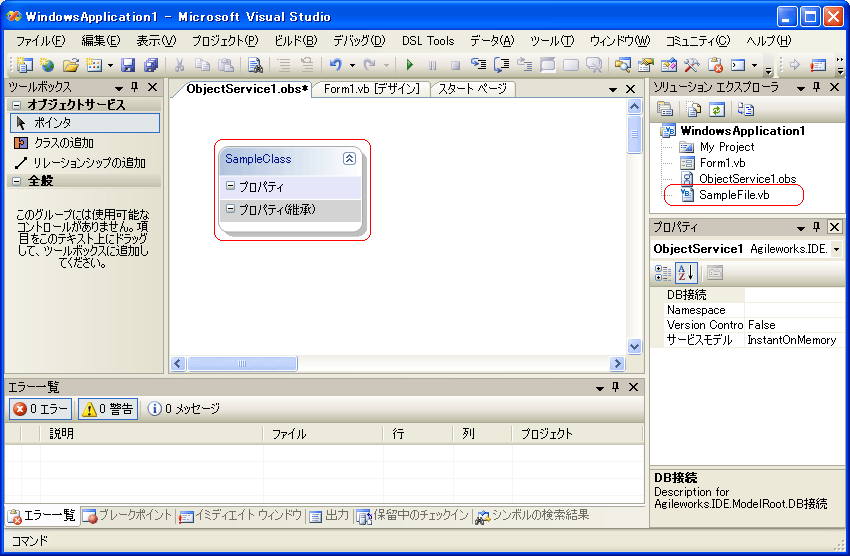Collapse the 全般 toolbox group
Image resolution: width=850 pixels, height=556 pixels.
[x=16, y=181]
